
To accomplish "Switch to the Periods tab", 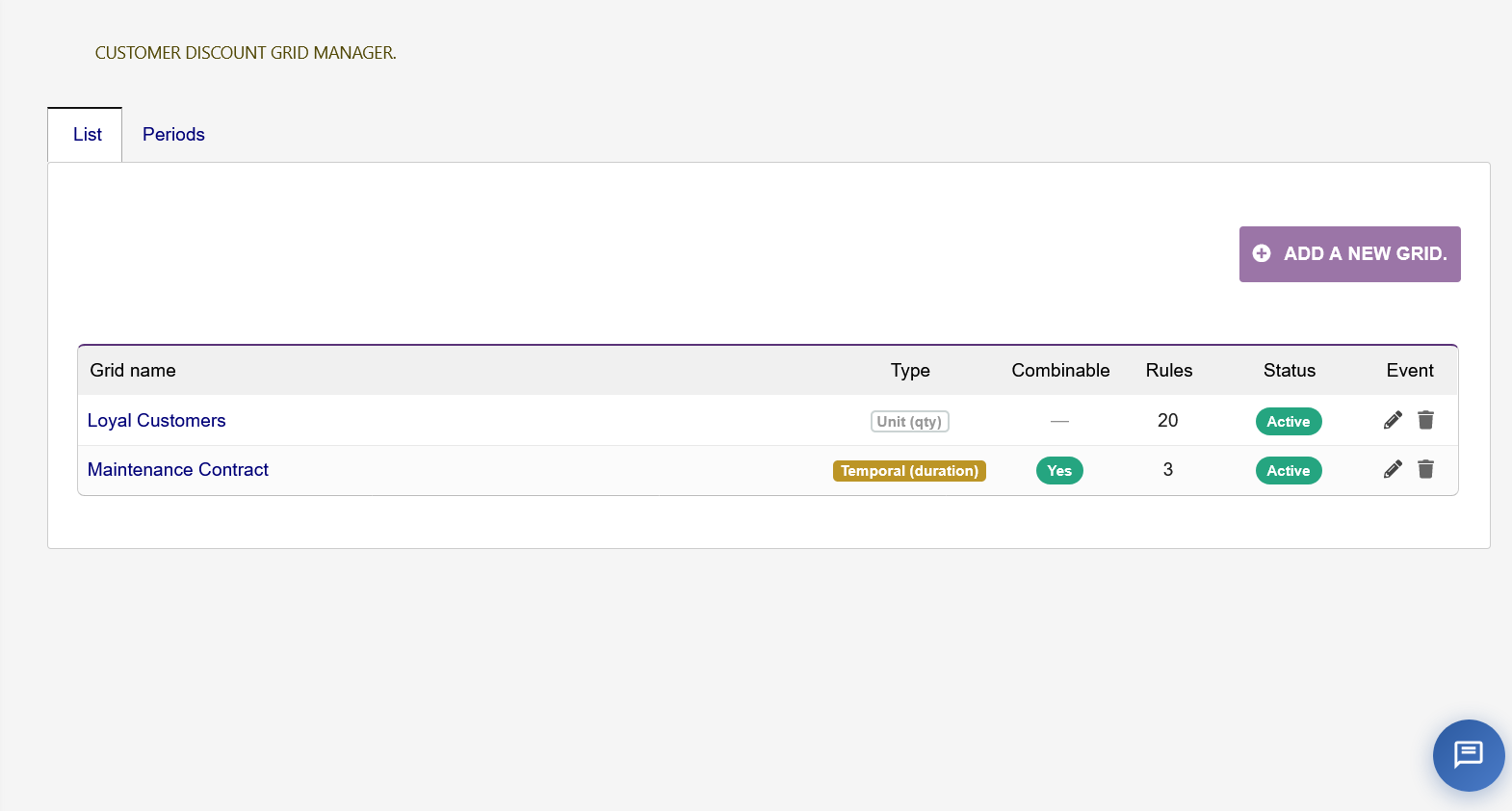I will (173, 135).
